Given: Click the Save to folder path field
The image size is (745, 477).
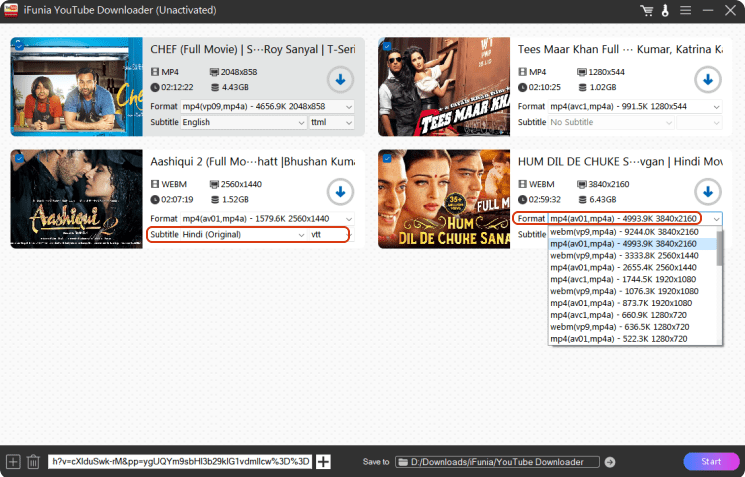Looking at the screenshot, I should (x=497, y=462).
